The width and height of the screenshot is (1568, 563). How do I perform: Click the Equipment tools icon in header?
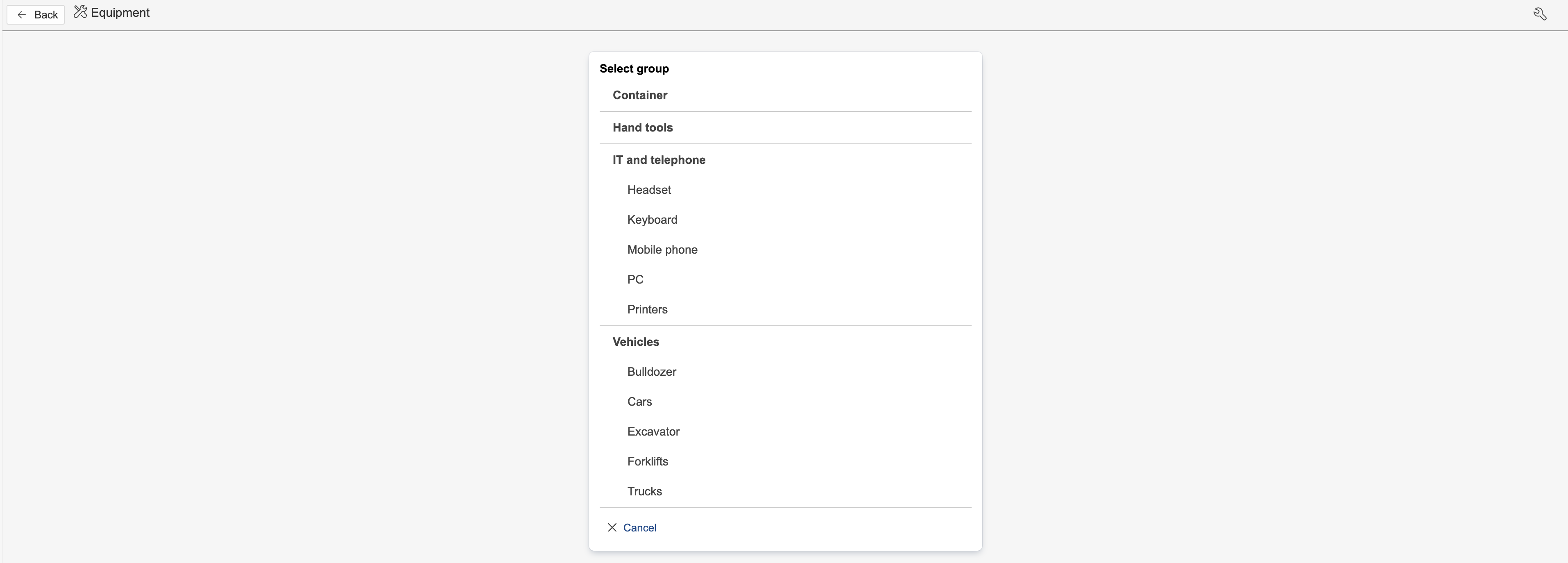(x=80, y=12)
